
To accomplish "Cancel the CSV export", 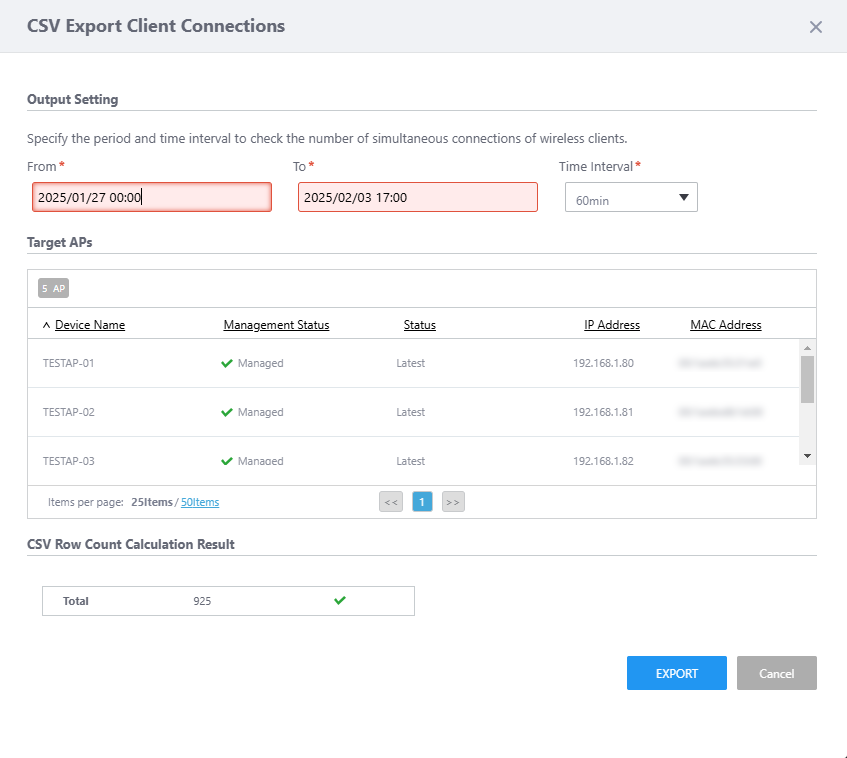I will tap(776, 673).
